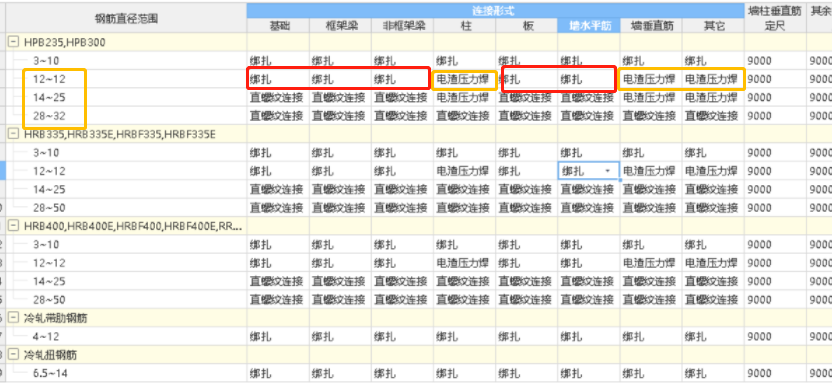Click 绑扎 in 冷轧扭钢筋 6.5~14 框架梁 cell
This screenshot has height=387, width=832.
click(x=323, y=373)
